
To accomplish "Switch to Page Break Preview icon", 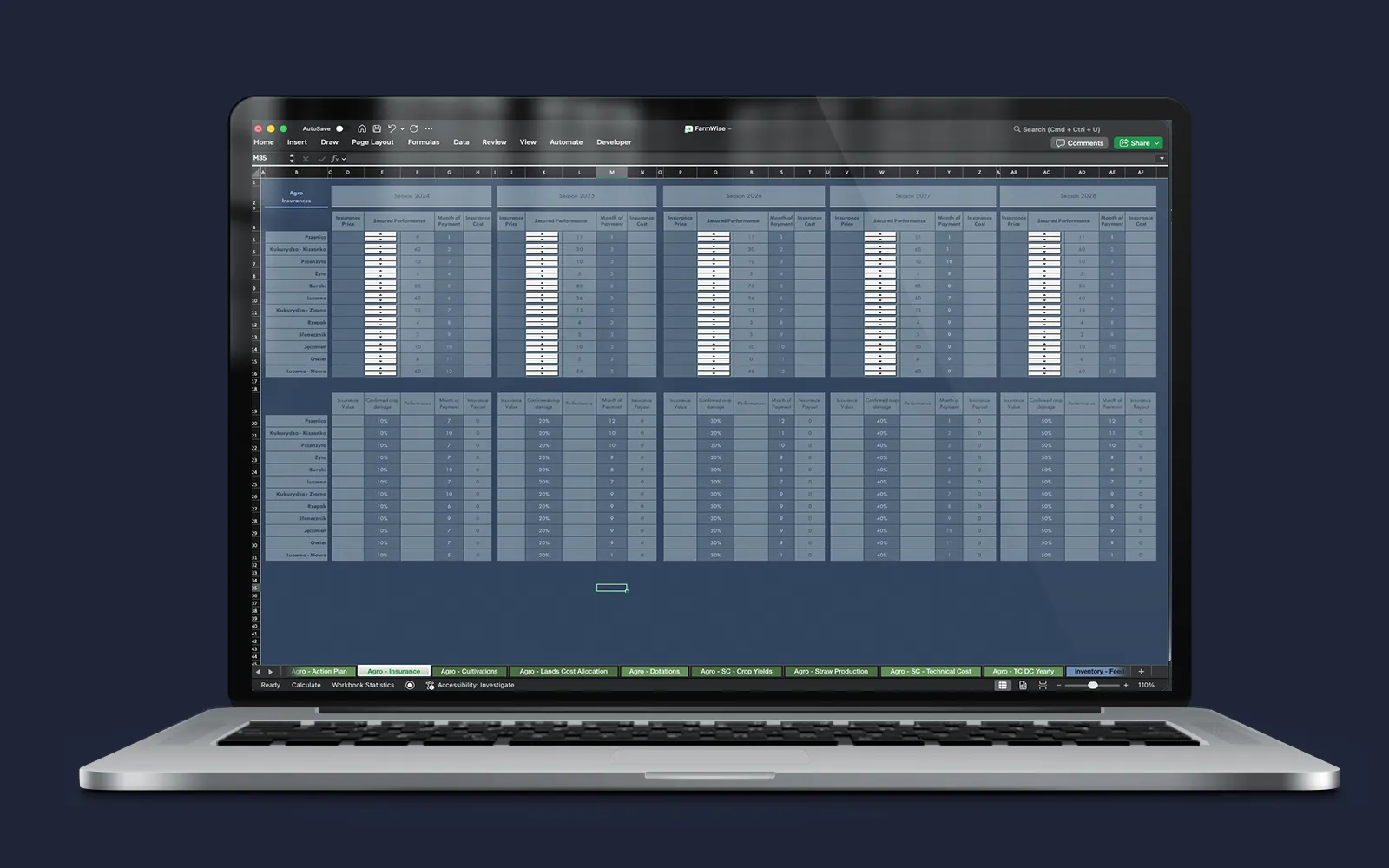I will 1043,685.
